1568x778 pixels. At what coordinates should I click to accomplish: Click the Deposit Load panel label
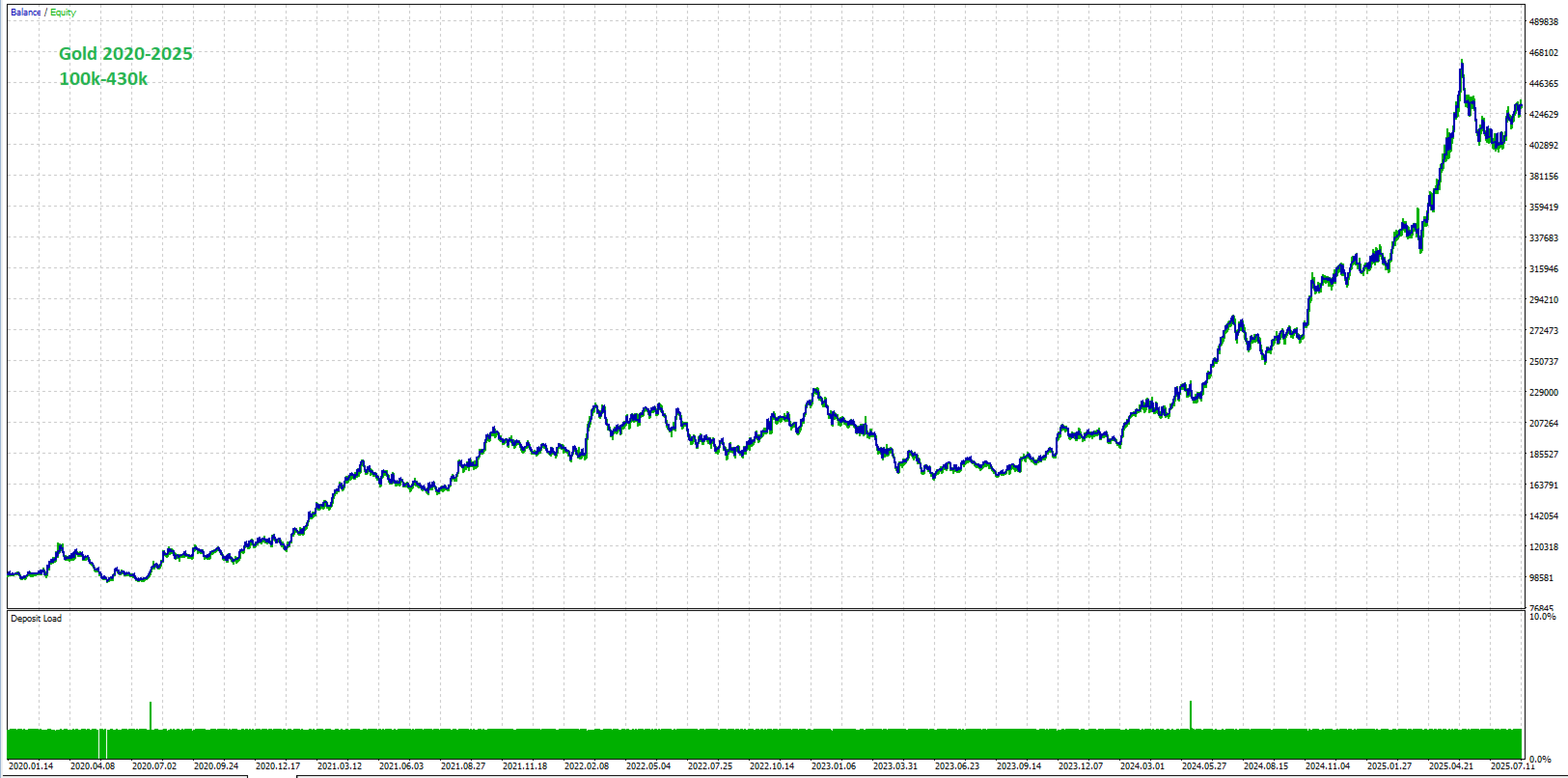[x=36, y=619]
